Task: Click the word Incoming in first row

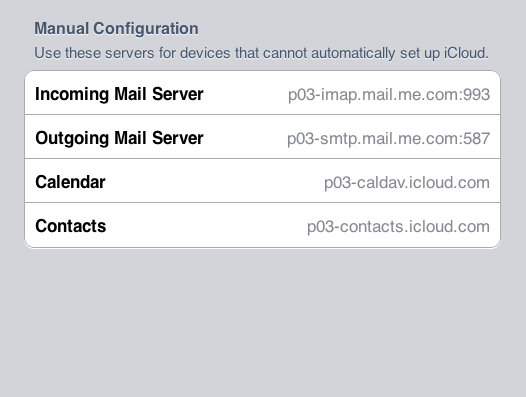Action: tap(72, 94)
